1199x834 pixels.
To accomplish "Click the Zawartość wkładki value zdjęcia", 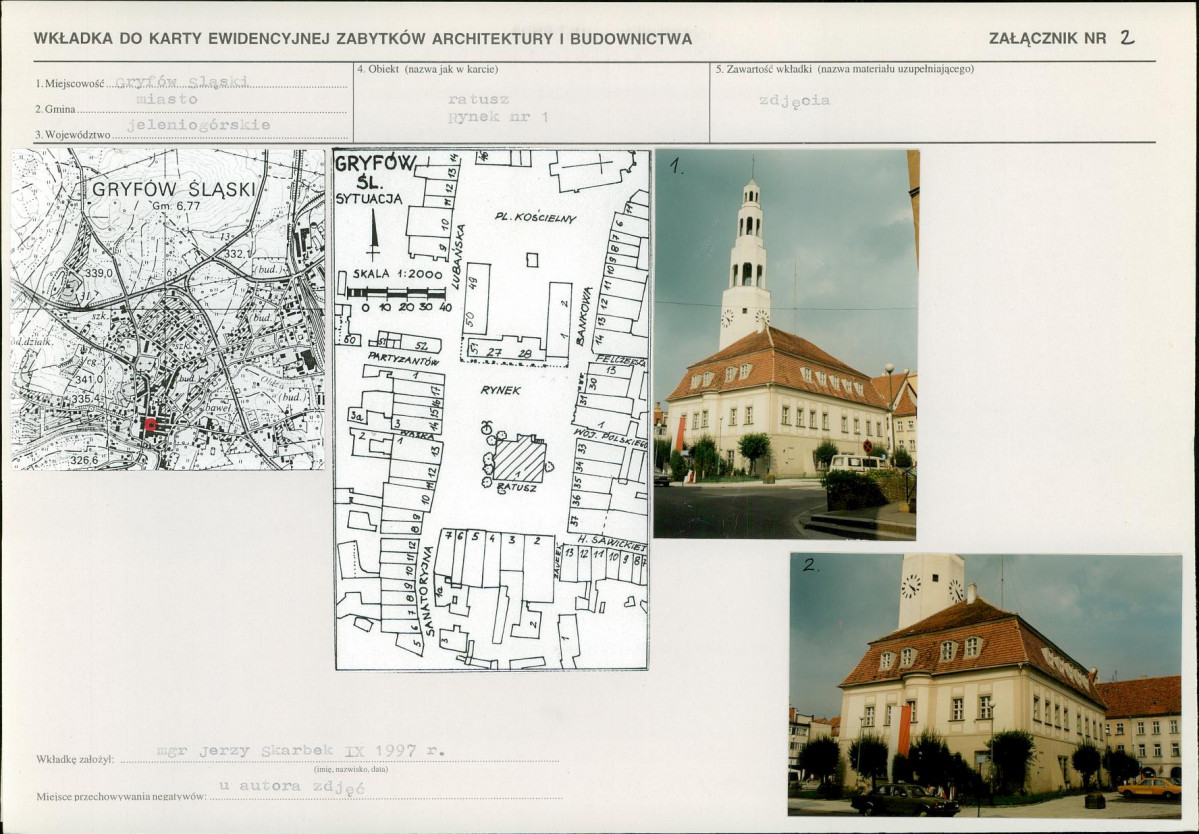I will click(794, 100).
